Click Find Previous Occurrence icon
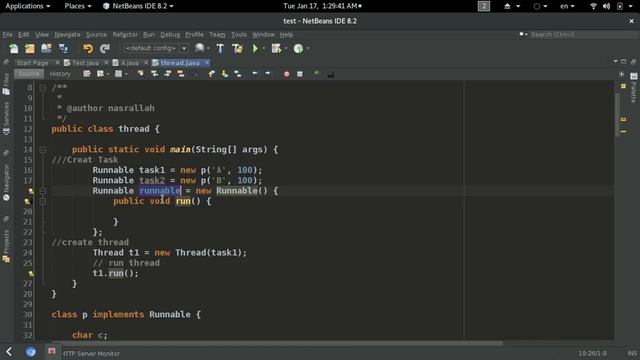Image resolution: width=640 pixels, height=360 pixels. (154, 74)
